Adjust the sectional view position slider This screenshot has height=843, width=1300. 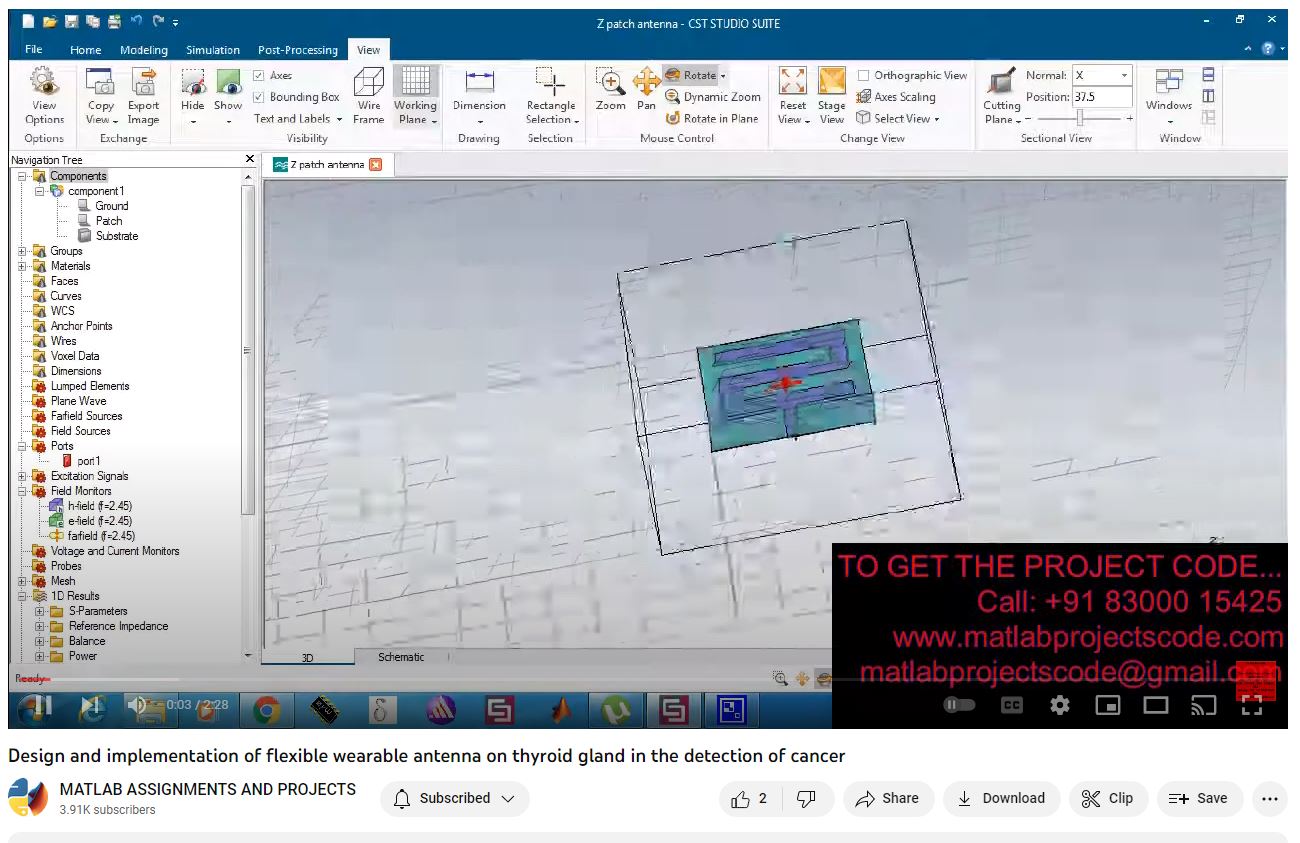click(x=1080, y=118)
